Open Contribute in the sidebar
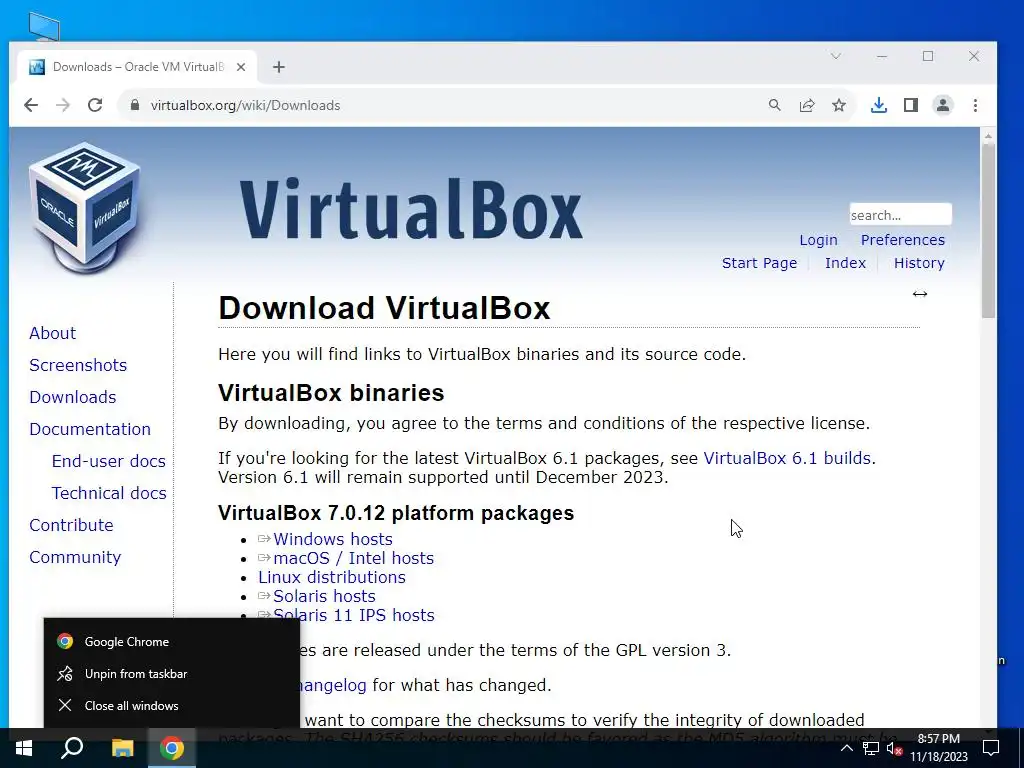Image resolution: width=1024 pixels, height=768 pixels. tap(71, 525)
